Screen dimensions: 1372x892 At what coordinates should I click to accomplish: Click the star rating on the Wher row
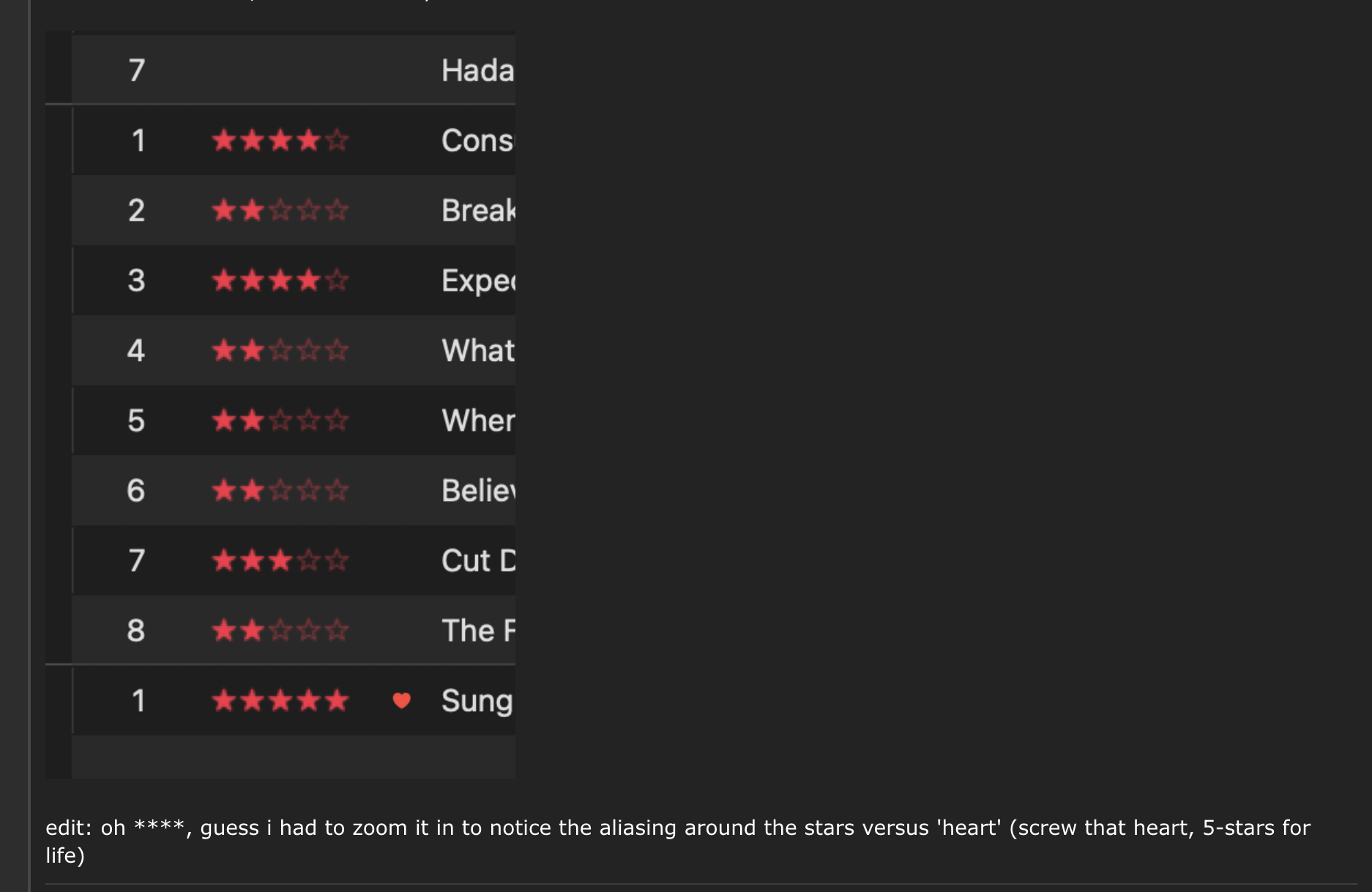[280, 420]
